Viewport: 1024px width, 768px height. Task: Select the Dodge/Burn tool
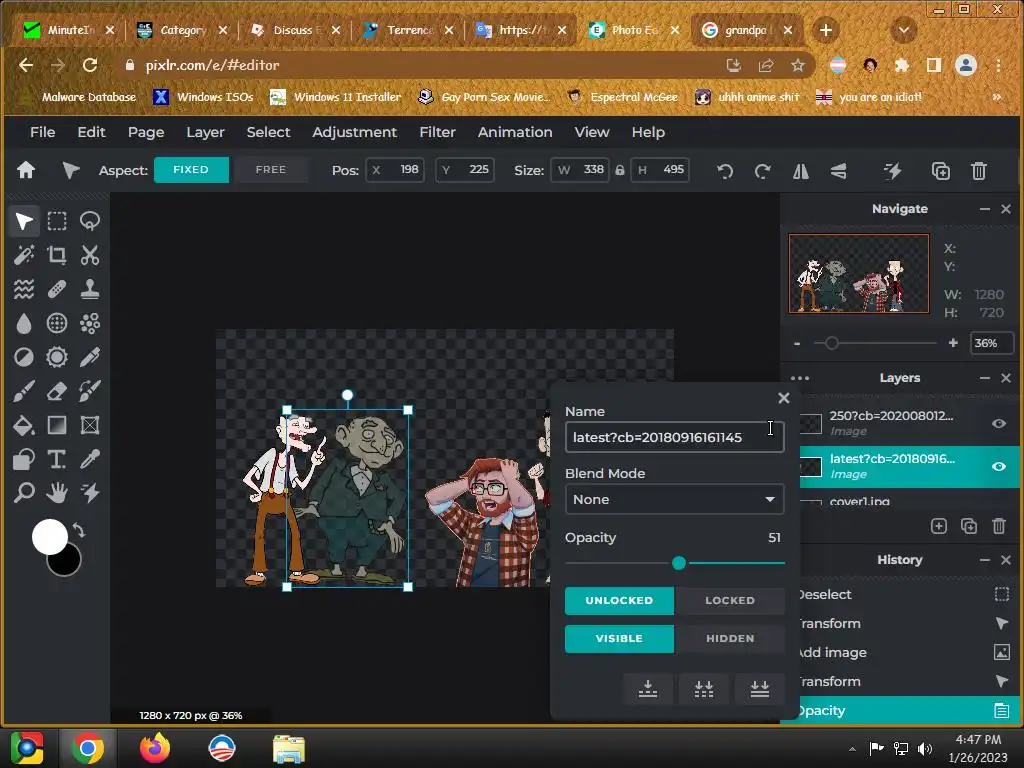[x=24, y=357]
